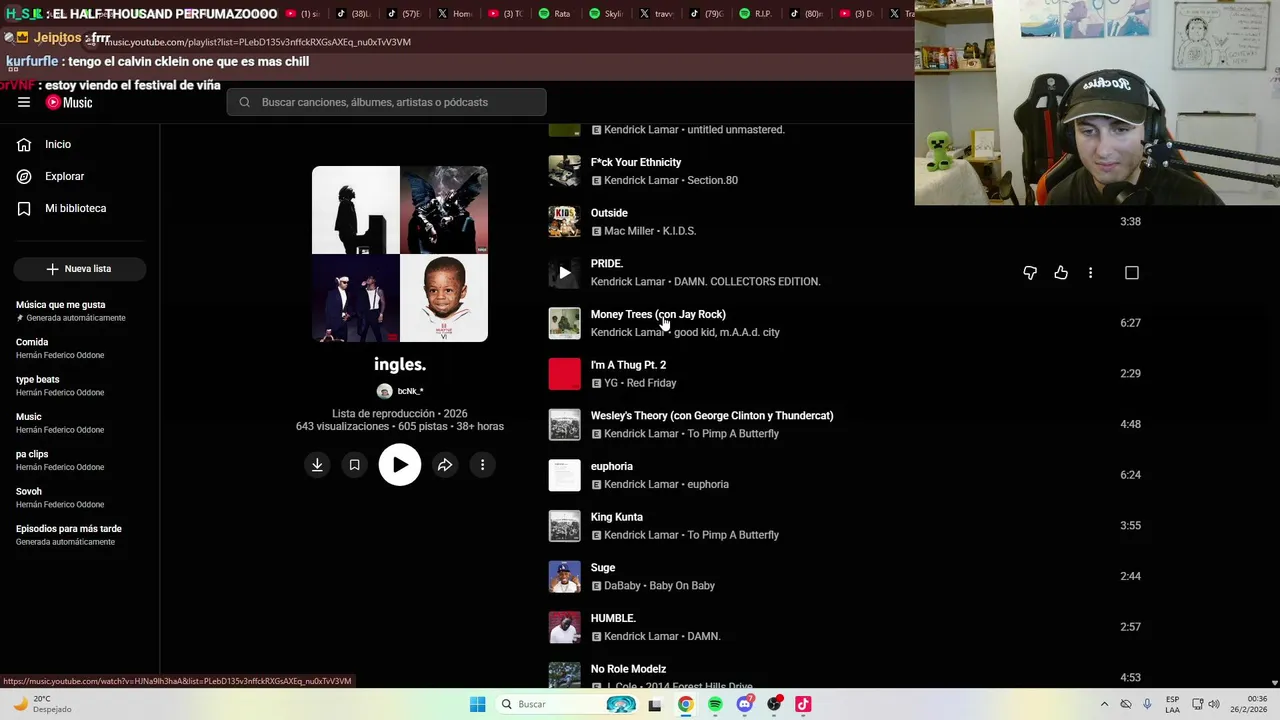Open the Section.80 album link
The width and height of the screenshot is (1280, 720).
click(711, 180)
